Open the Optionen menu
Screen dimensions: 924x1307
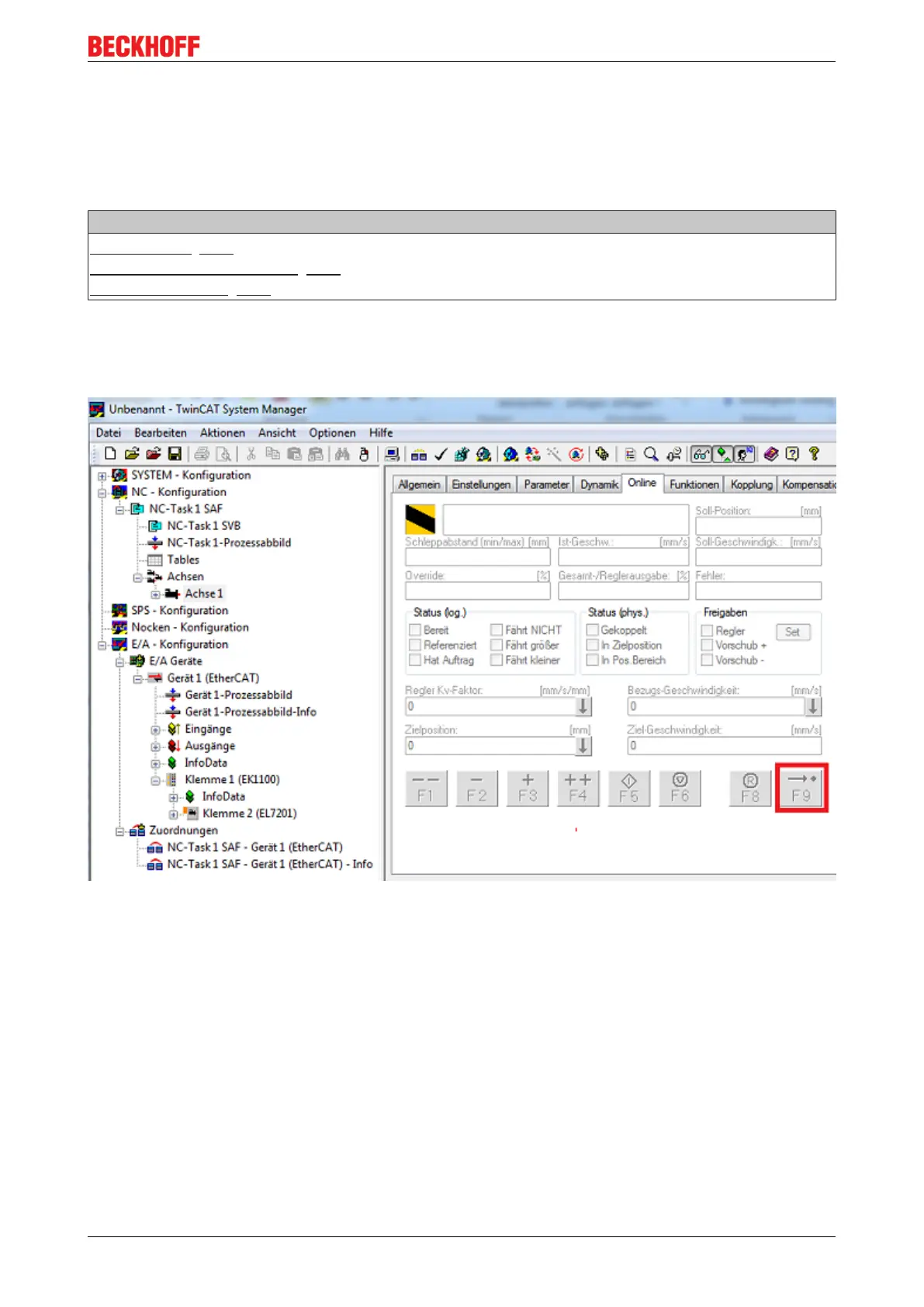coord(332,433)
